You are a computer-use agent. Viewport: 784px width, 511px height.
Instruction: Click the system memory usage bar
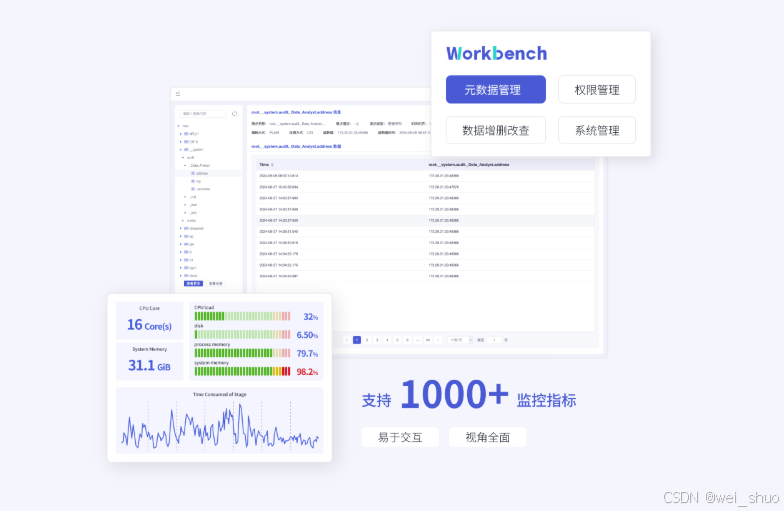(242, 371)
